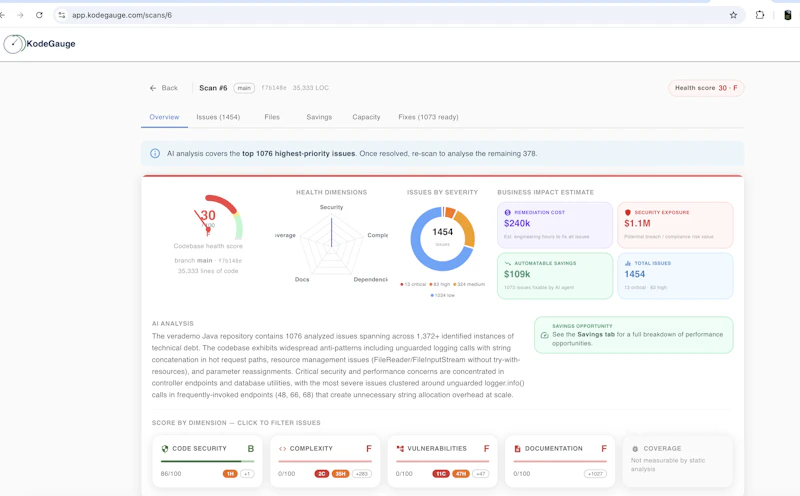This screenshot has width=800, height=496.
Task: Click the Code Security 86/100 progress bar
Action: click(x=208, y=461)
